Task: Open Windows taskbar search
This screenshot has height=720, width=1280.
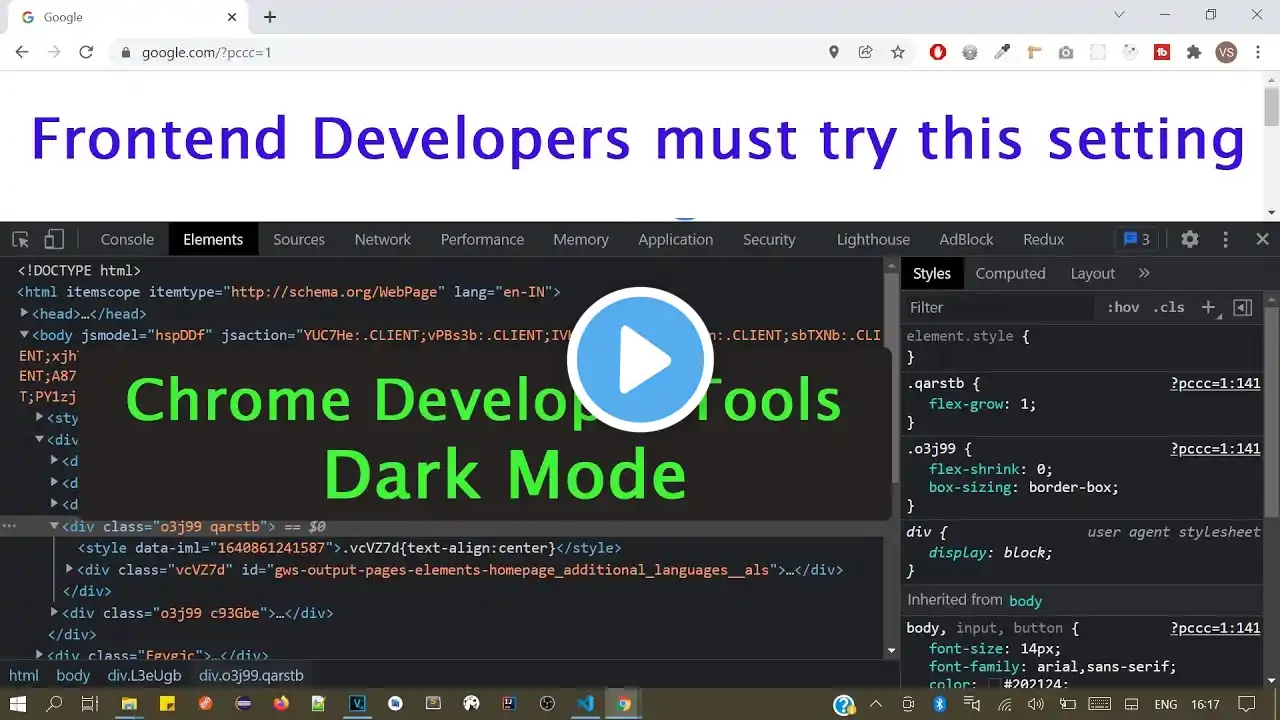Action: click(x=55, y=704)
